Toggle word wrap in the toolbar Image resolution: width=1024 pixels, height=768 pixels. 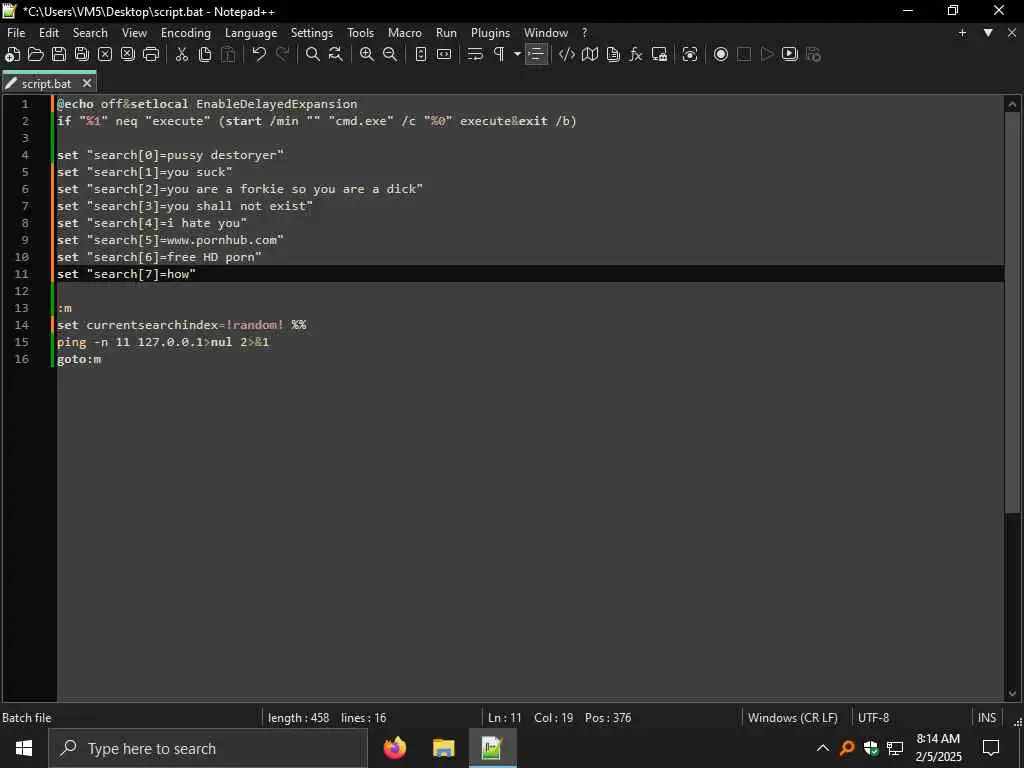point(475,54)
